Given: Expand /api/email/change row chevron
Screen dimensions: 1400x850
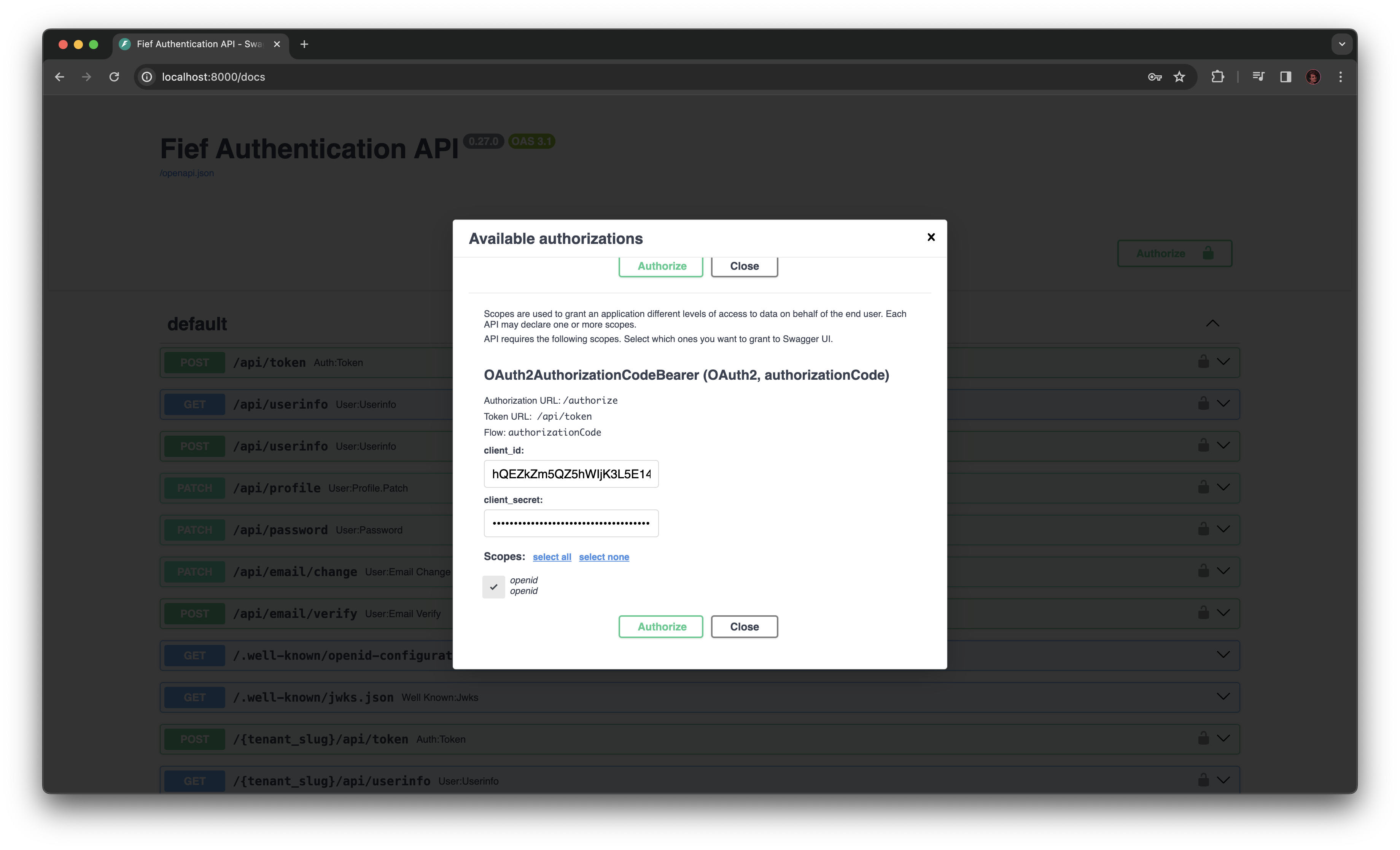Looking at the screenshot, I should click(x=1223, y=571).
